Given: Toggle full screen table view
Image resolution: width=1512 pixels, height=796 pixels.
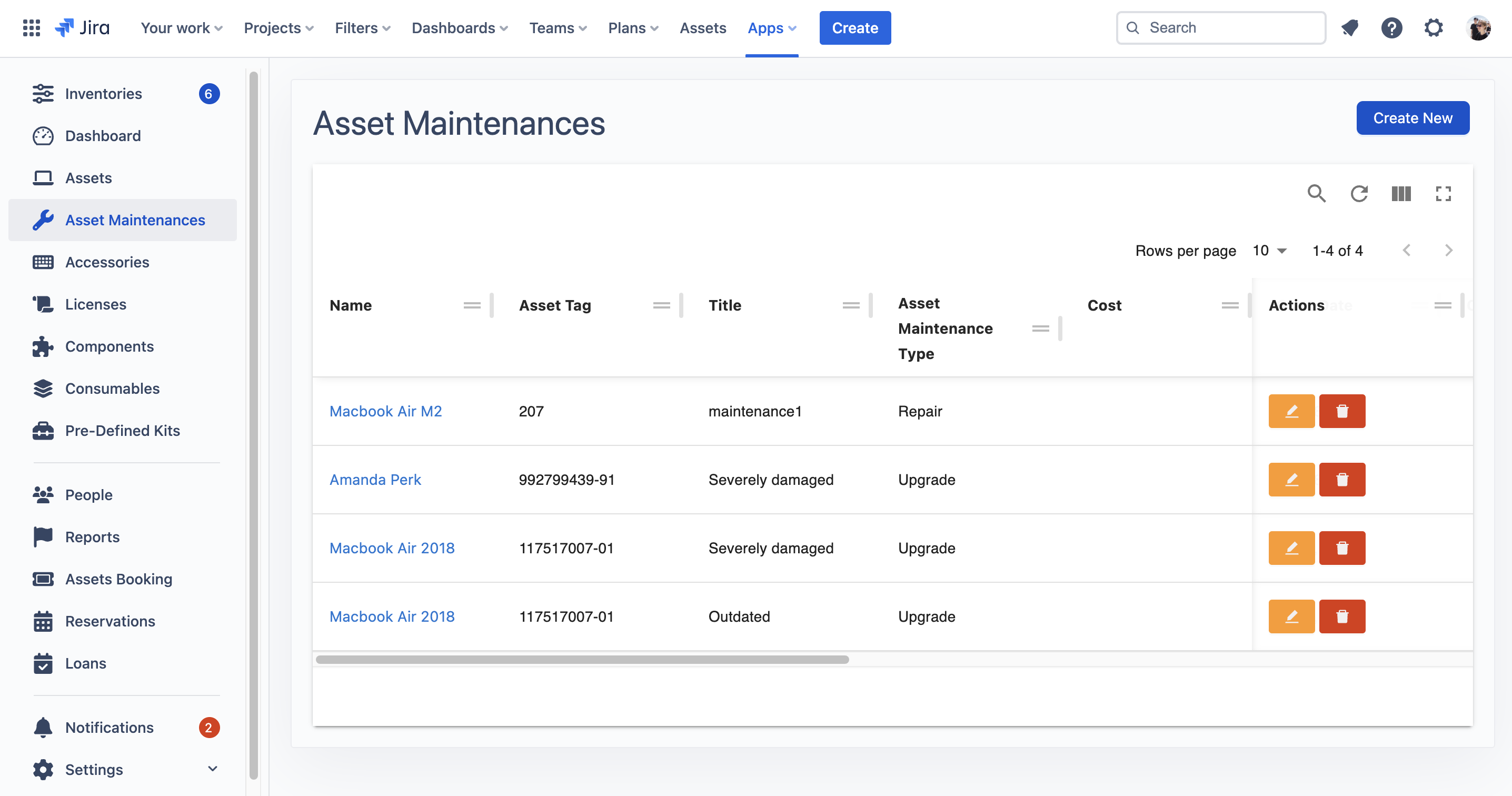Looking at the screenshot, I should tap(1444, 194).
